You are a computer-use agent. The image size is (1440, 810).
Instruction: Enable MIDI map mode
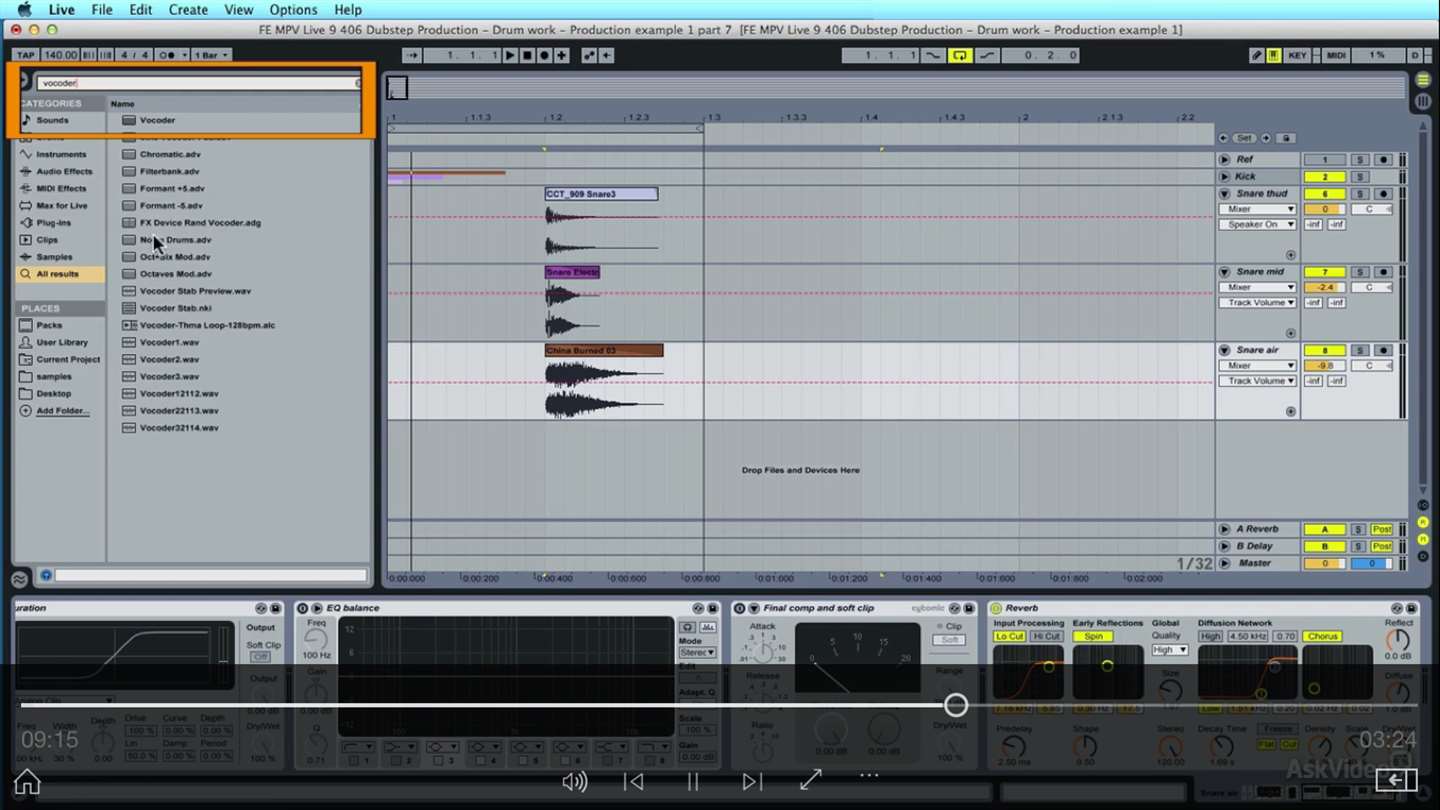pyautogui.click(x=1336, y=55)
